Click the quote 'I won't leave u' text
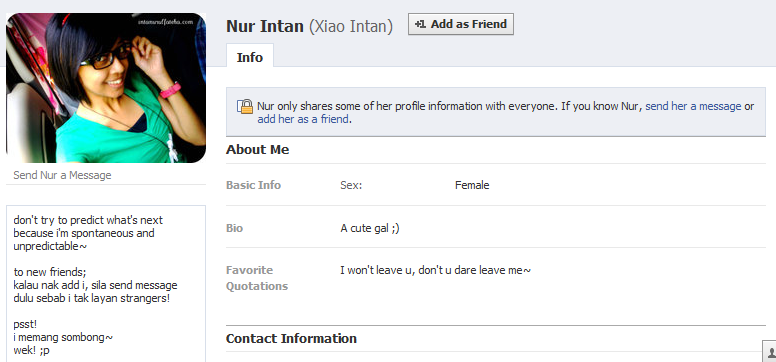This screenshot has width=776, height=362. coord(436,270)
